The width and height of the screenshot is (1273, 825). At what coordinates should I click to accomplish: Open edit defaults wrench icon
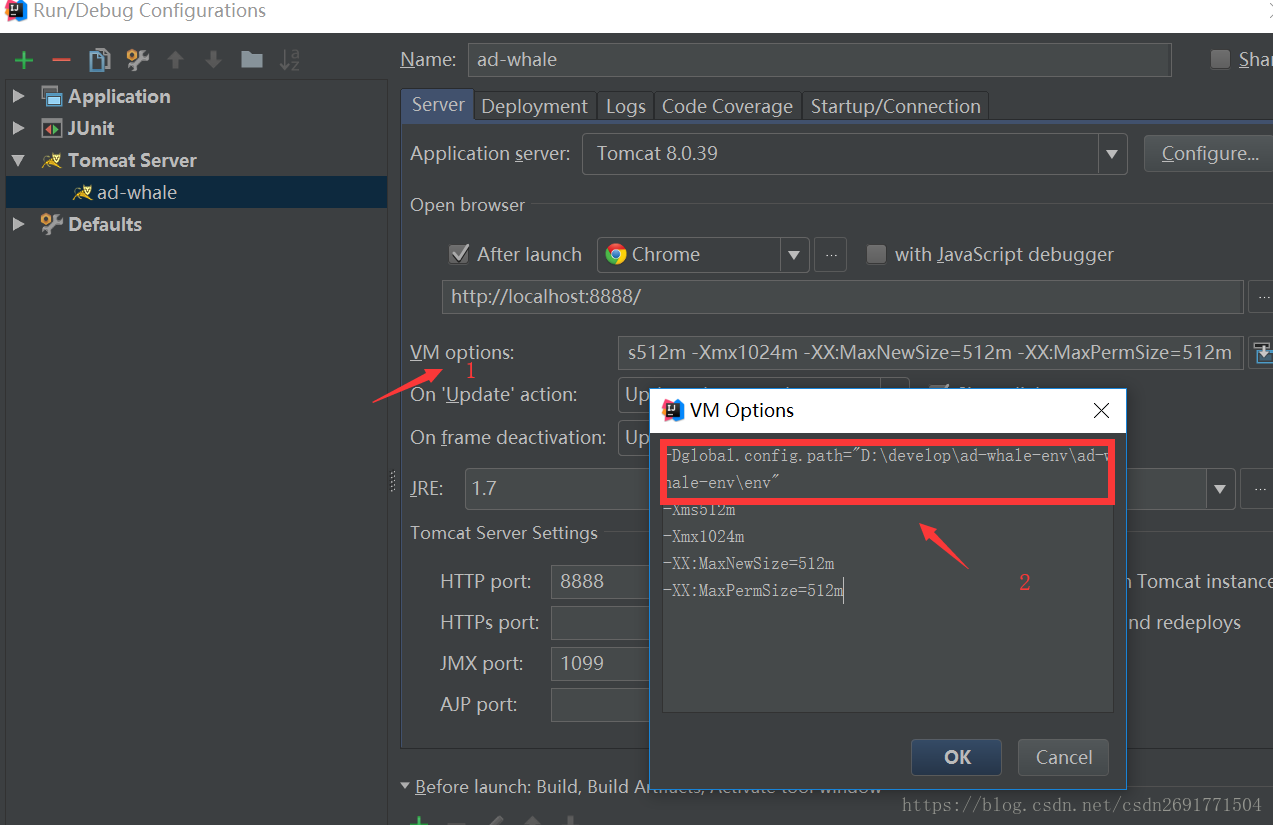pos(137,60)
